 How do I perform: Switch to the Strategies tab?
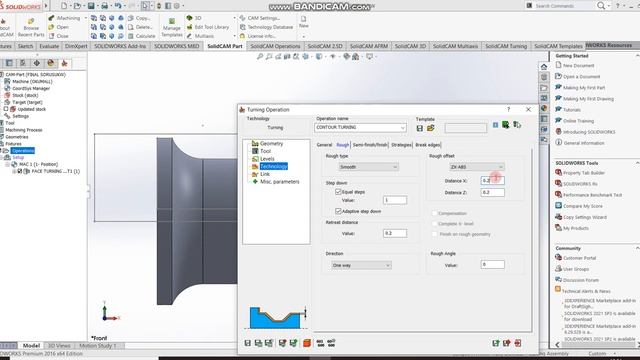401,145
